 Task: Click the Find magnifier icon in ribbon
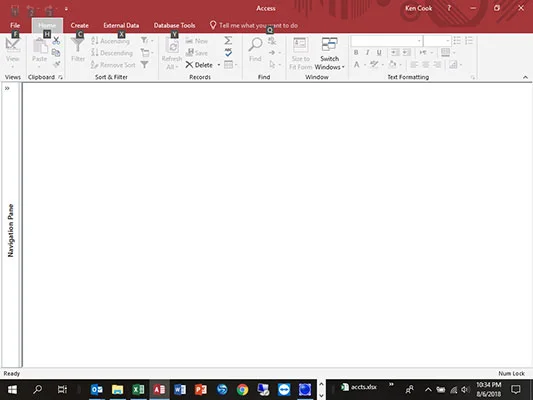point(255,45)
